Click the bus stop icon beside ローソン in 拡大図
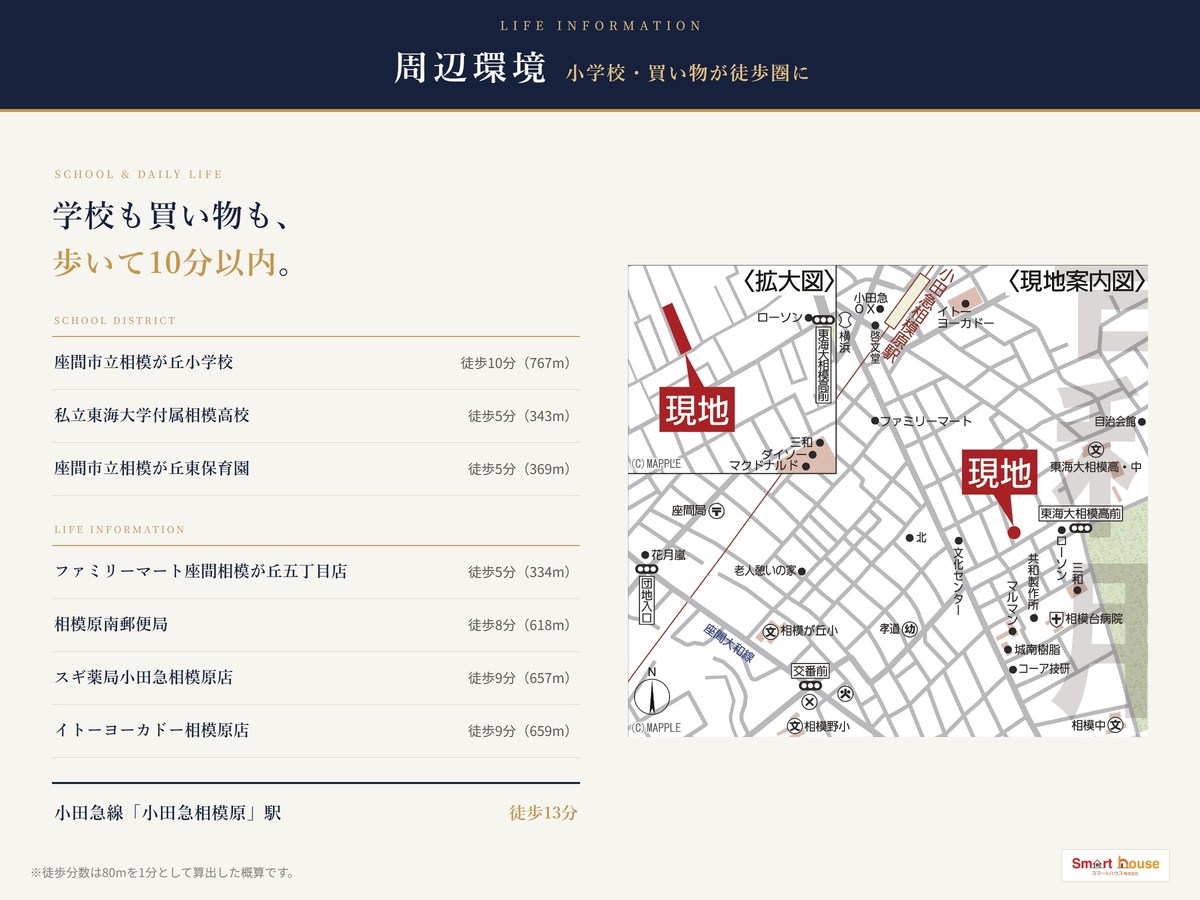 pyautogui.click(x=822, y=319)
